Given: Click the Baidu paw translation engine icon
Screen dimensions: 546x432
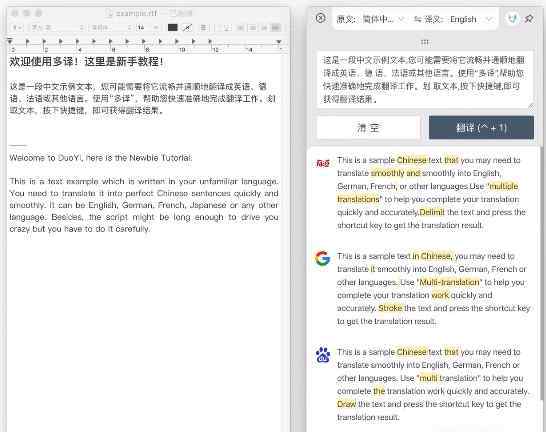Looking at the screenshot, I should point(323,354).
